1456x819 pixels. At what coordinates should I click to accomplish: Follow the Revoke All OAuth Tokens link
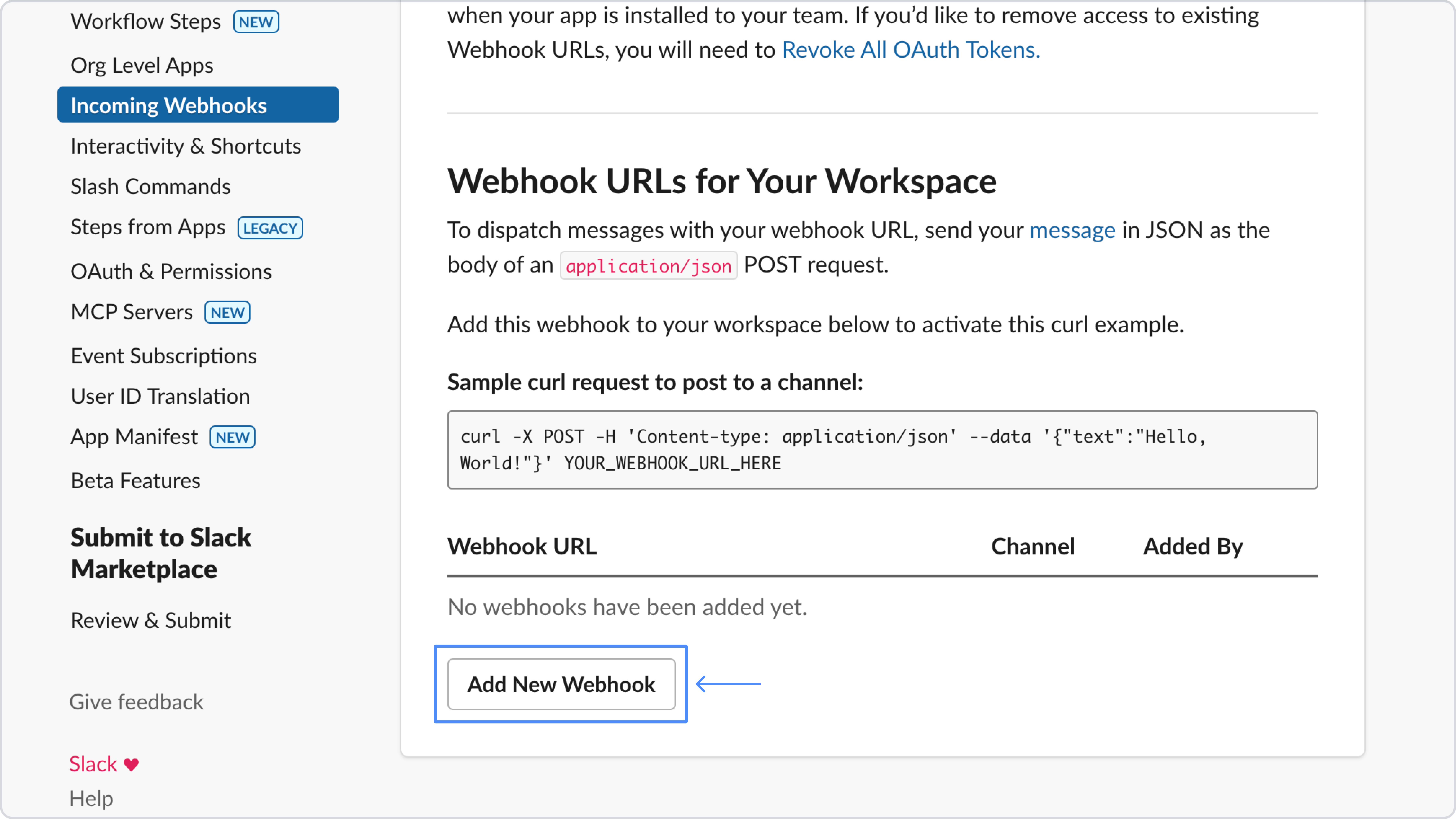pos(911,50)
